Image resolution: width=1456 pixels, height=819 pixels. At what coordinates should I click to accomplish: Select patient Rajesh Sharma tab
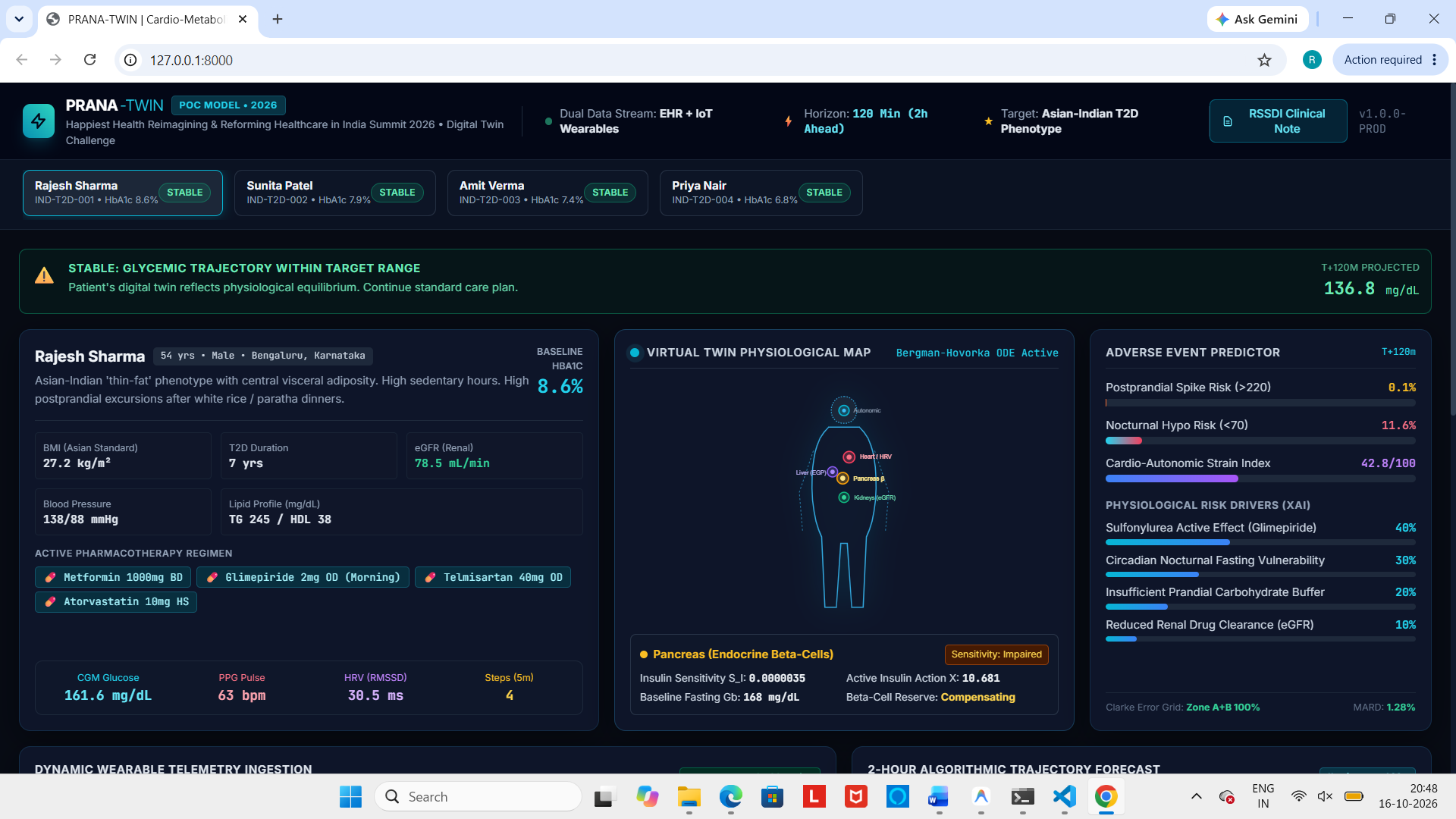click(123, 193)
